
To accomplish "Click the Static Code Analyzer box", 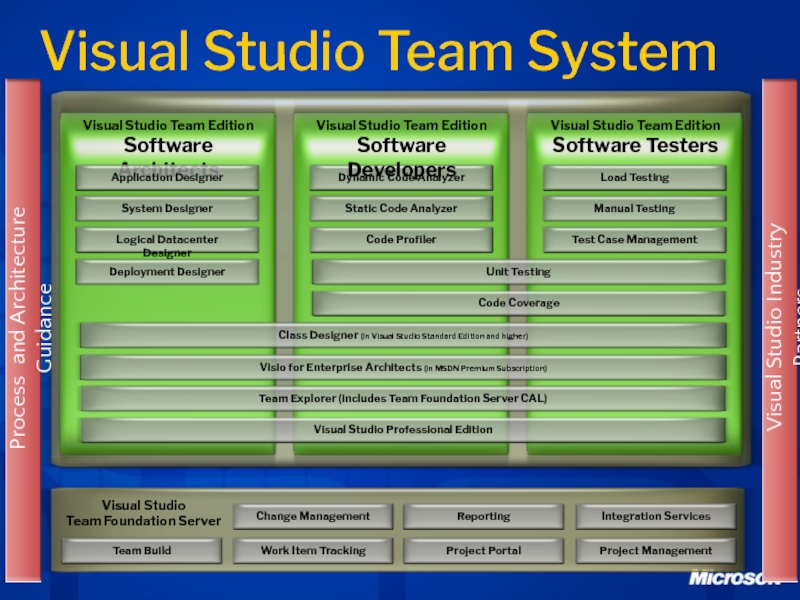I will click(x=401, y=209).
